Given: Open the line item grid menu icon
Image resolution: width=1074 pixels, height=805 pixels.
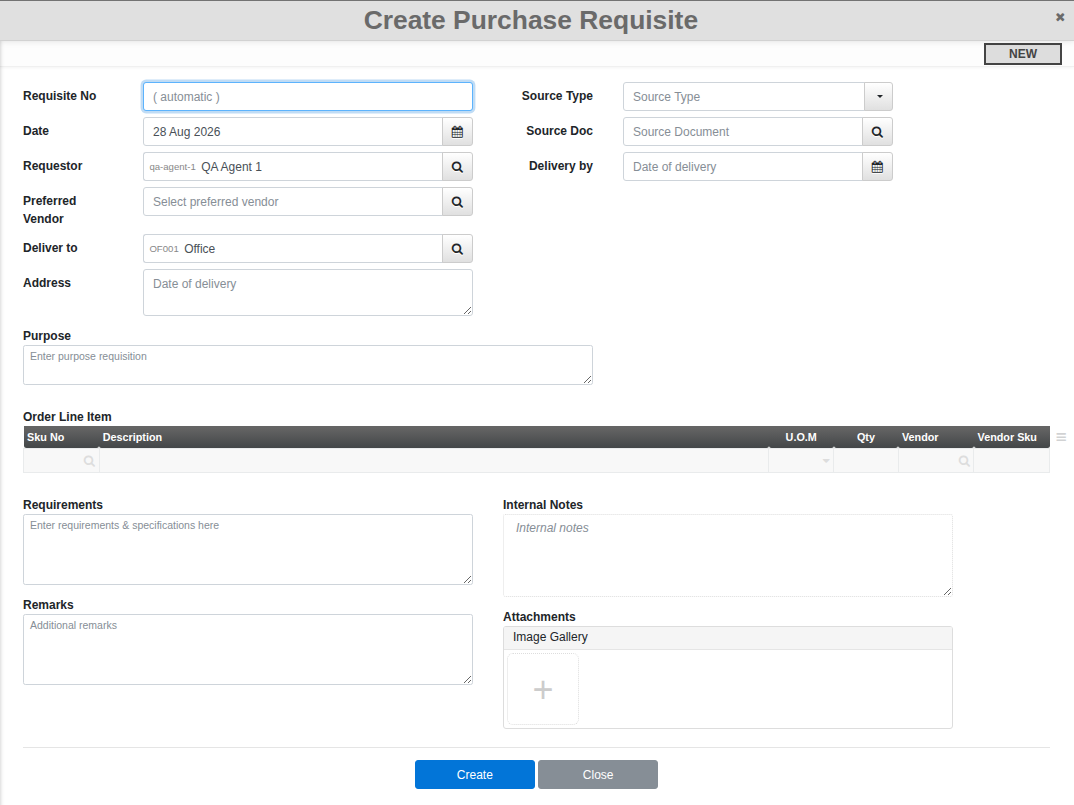Looking at the screenshot, I should point(1061,437).
